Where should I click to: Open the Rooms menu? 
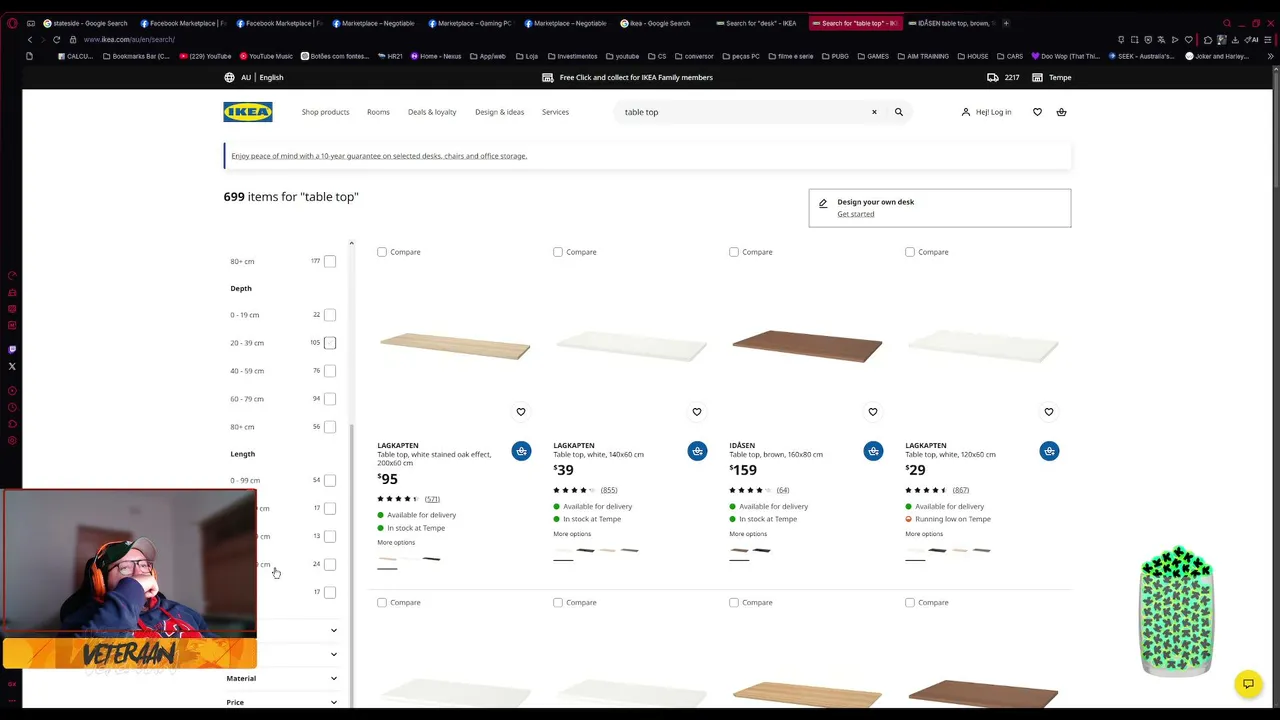tap(378, 112)
